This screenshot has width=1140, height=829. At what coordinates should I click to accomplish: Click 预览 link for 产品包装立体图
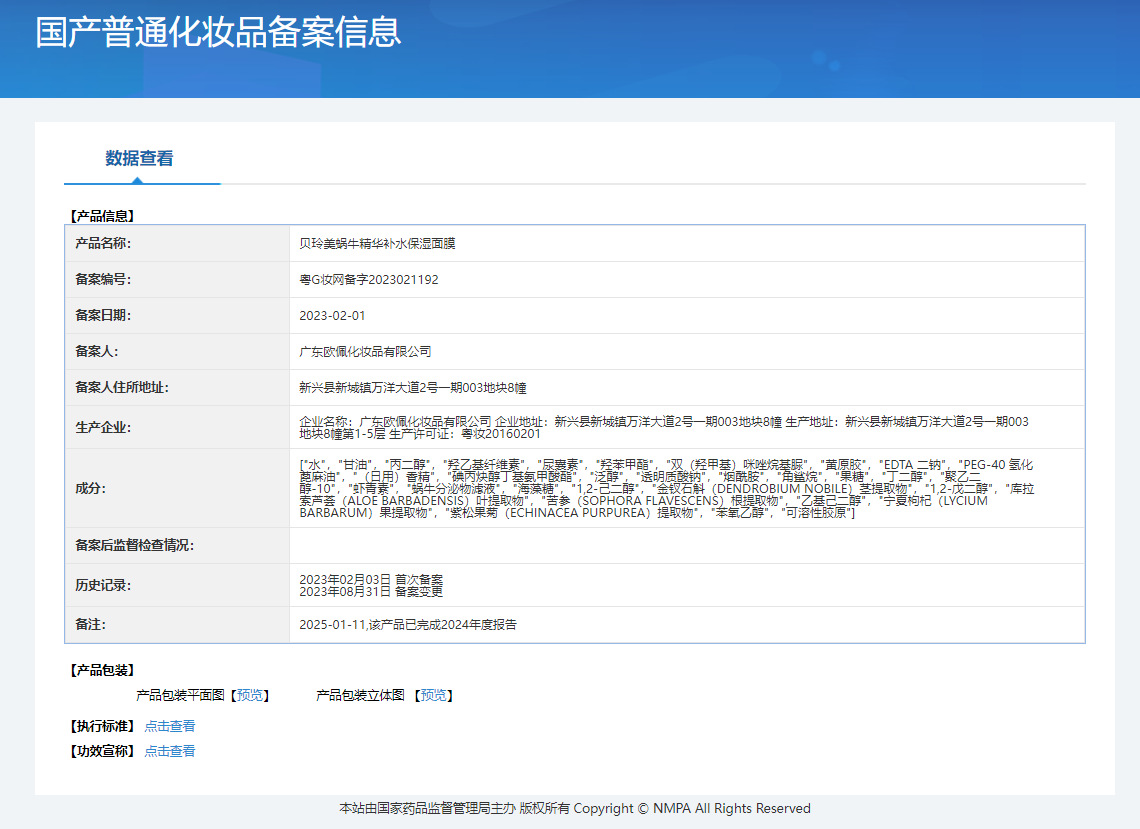pos(434,695)
